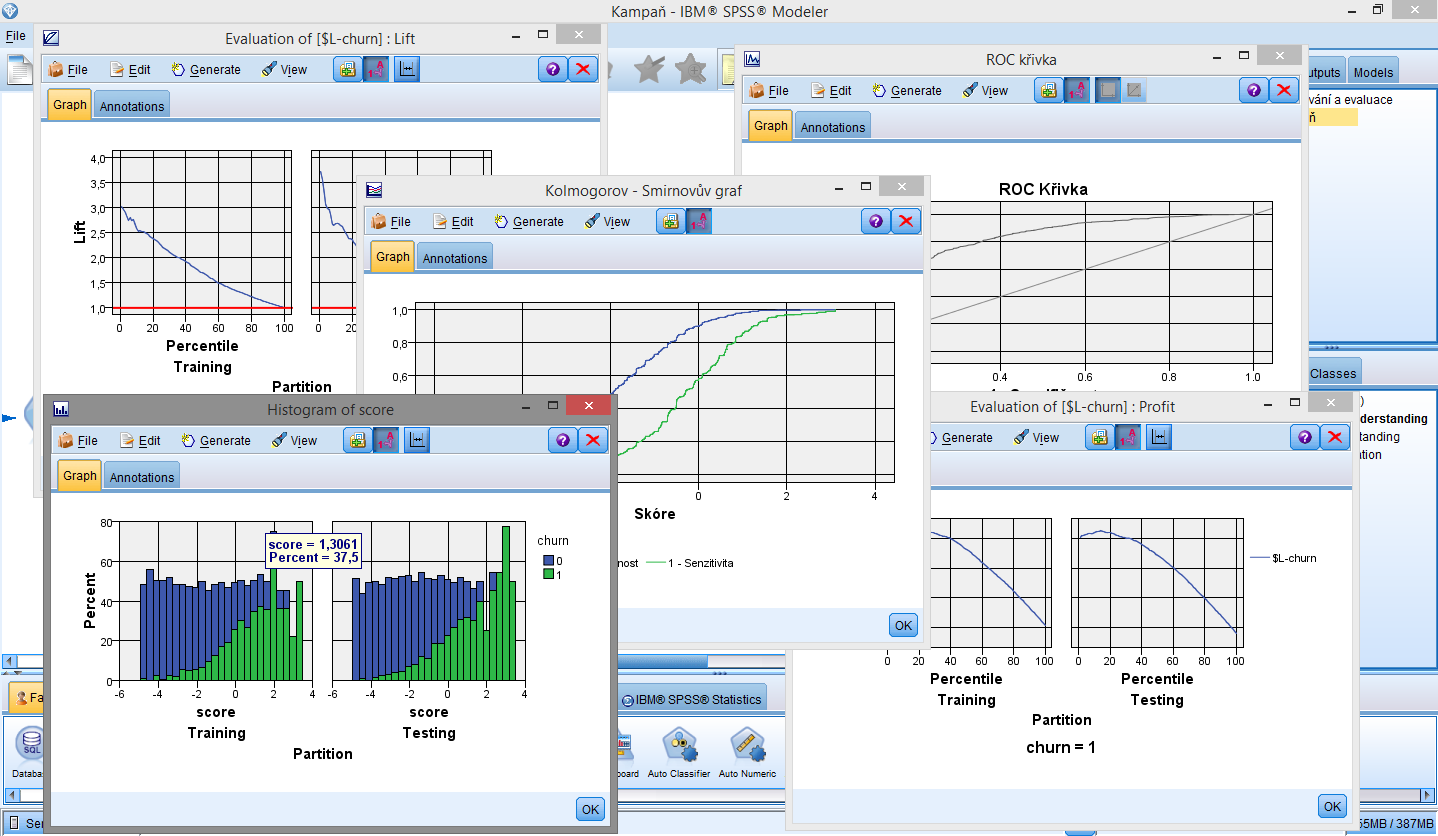Image resolution: width=1438 pixels, height=836 pixels.
Task: Open View menu in Kolmogorov-Smirnov window
Action: tap(607, 221)
